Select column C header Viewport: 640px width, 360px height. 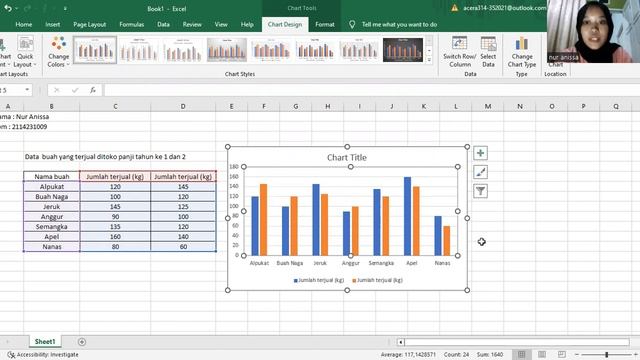coord(115,107)
